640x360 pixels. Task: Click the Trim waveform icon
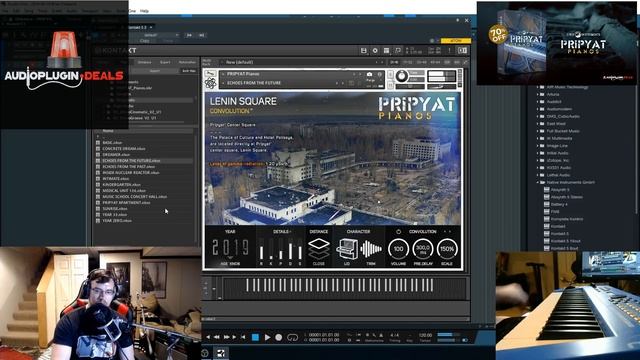coord(371,249)
